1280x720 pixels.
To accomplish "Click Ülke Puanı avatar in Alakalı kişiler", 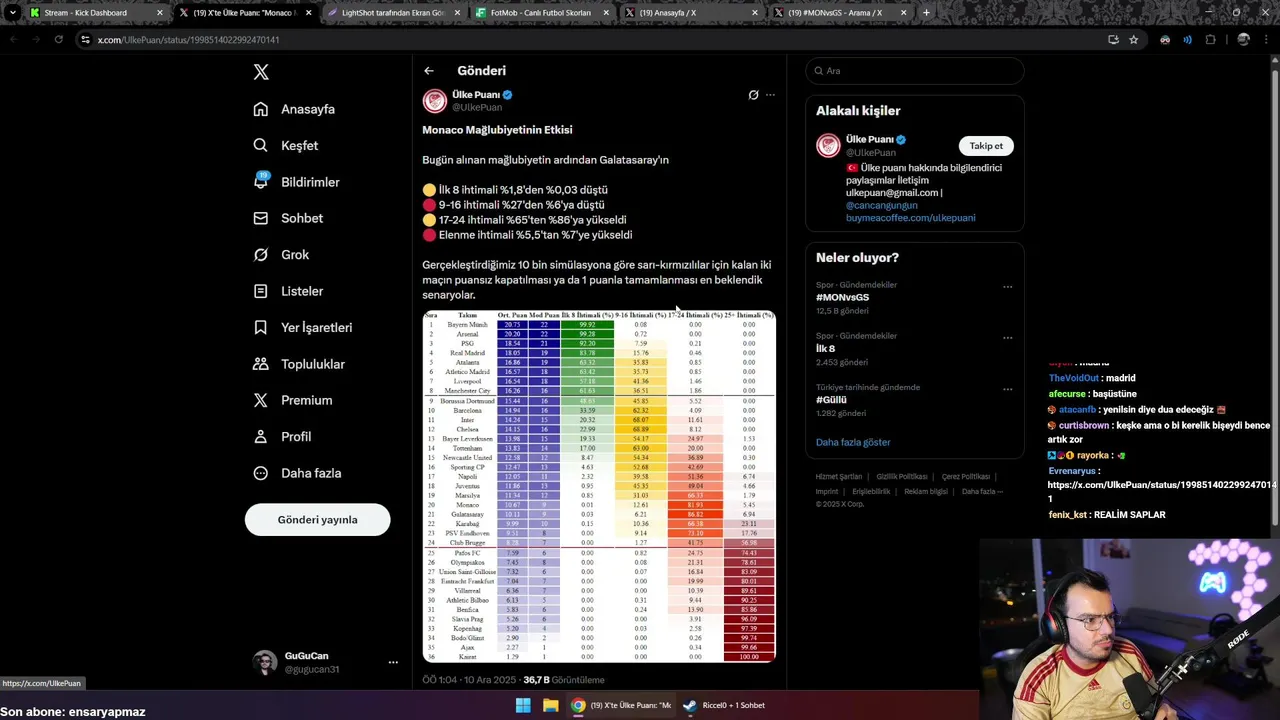I will point(828,145).
